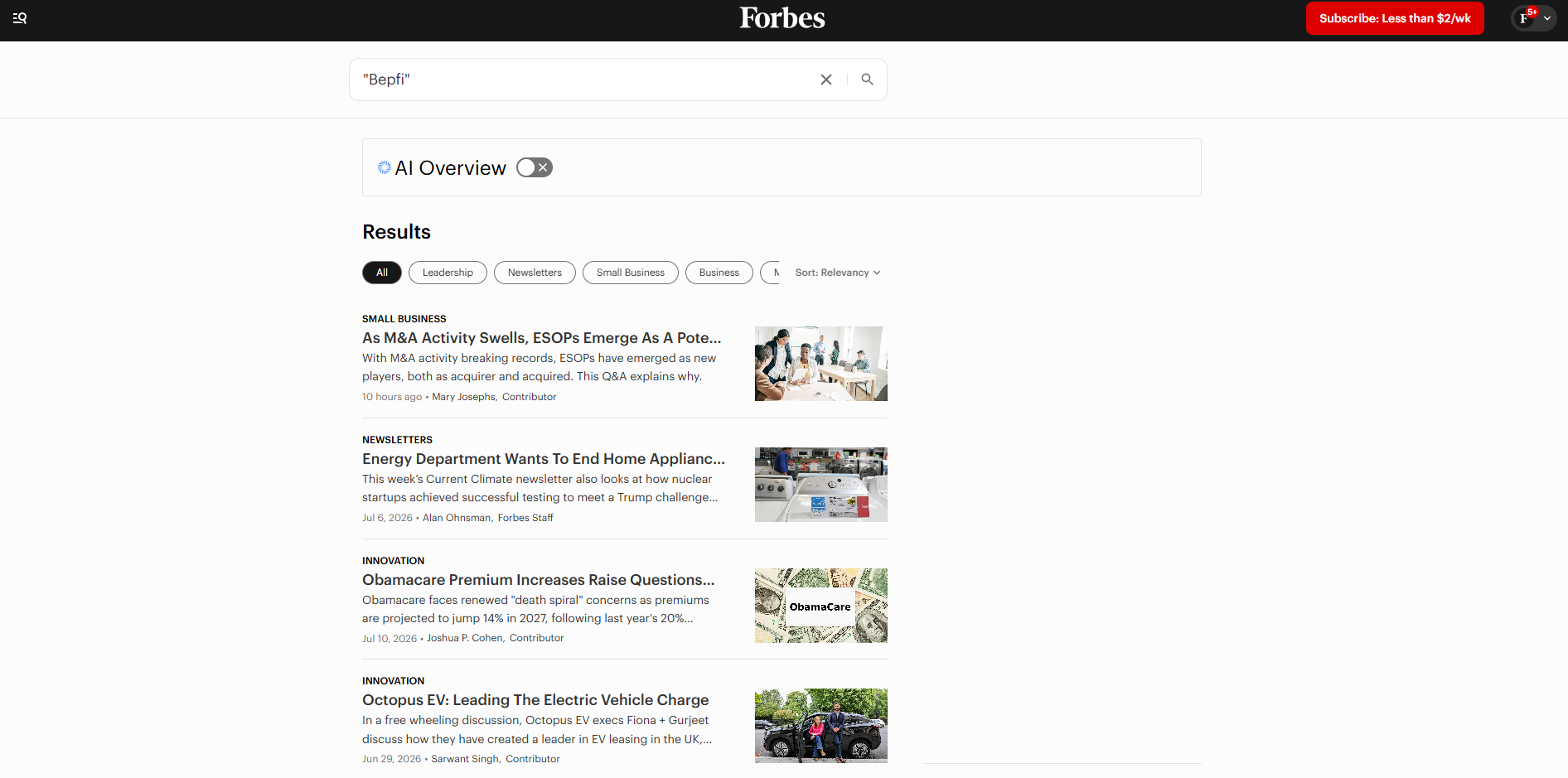Click the Results heading
The width and height of the screenshot is (1568, 778).
click(x=396, y=232)
